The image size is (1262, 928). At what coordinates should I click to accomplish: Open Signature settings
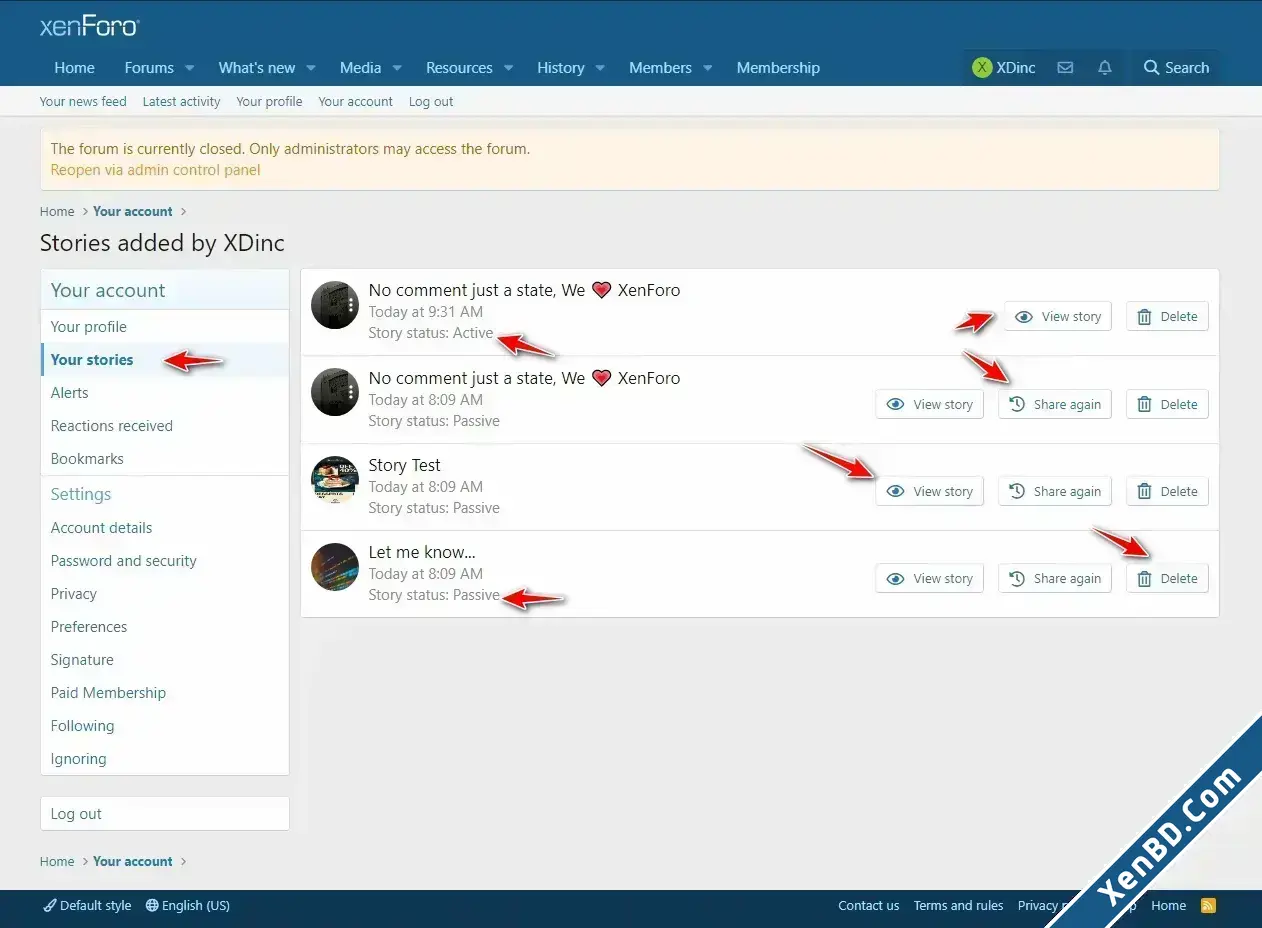tap(165, 660)
